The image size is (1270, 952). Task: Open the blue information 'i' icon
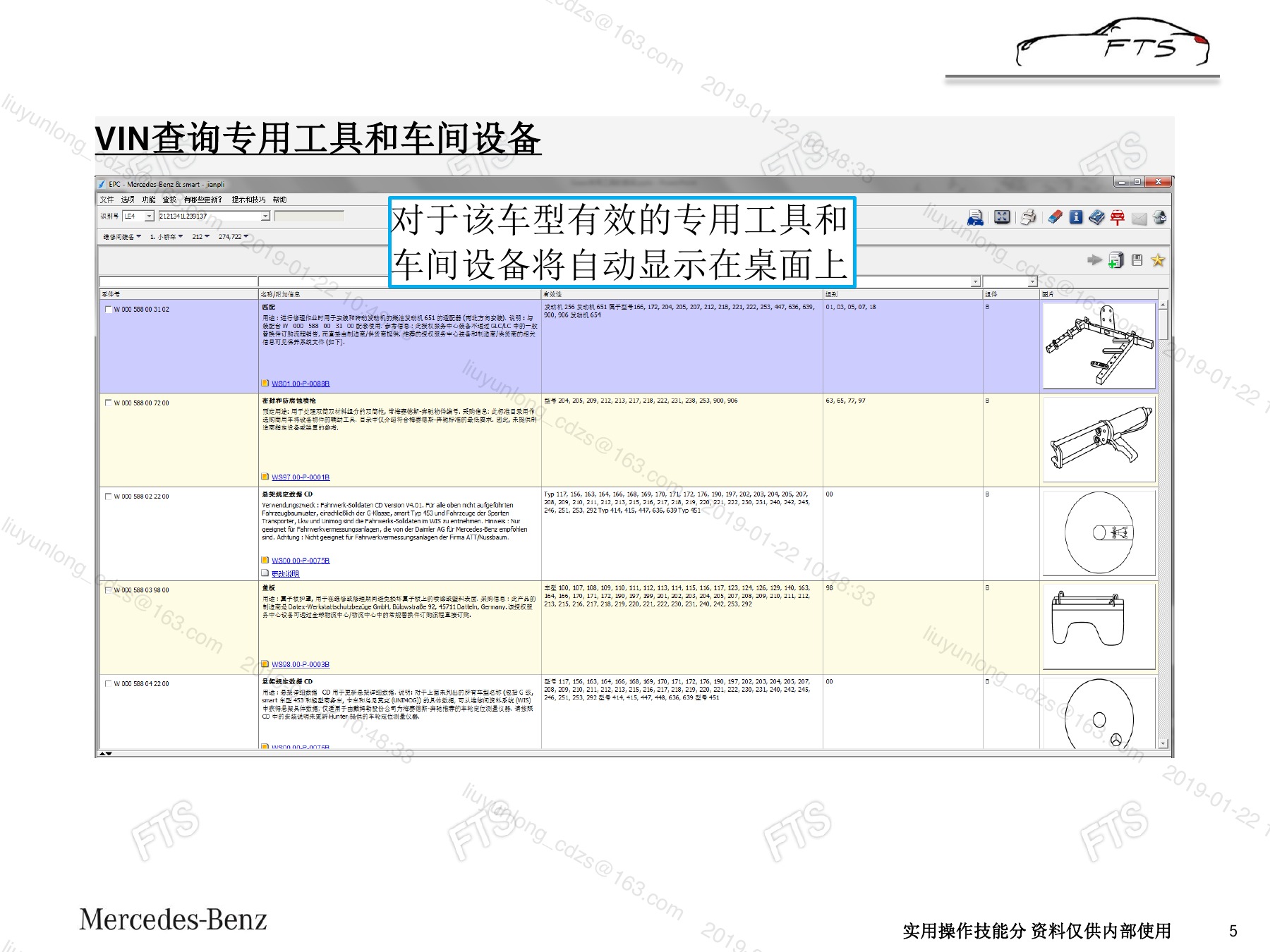(1076, 217)
